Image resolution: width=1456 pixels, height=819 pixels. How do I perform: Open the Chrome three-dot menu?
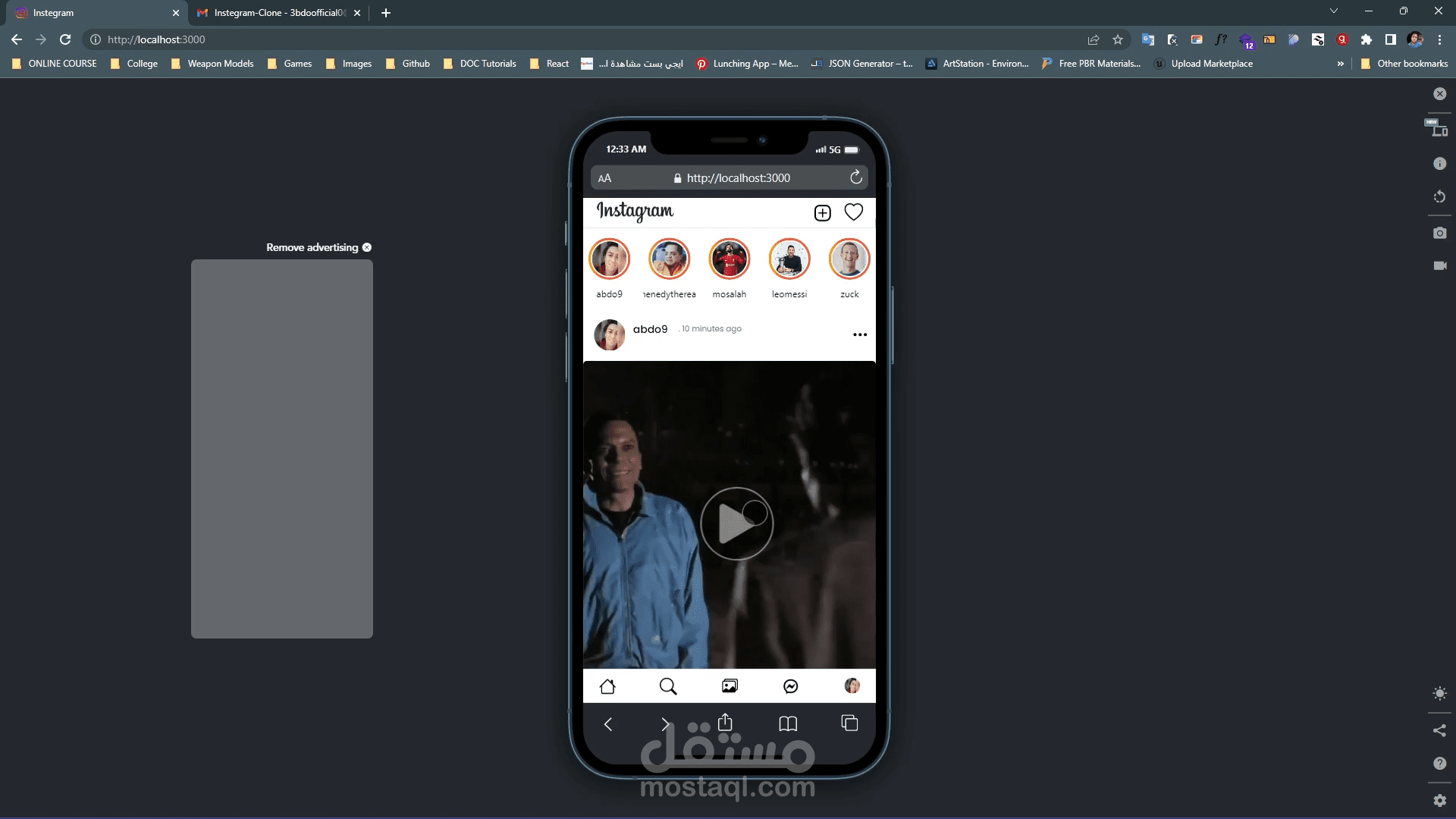(x=1439, y=39)
